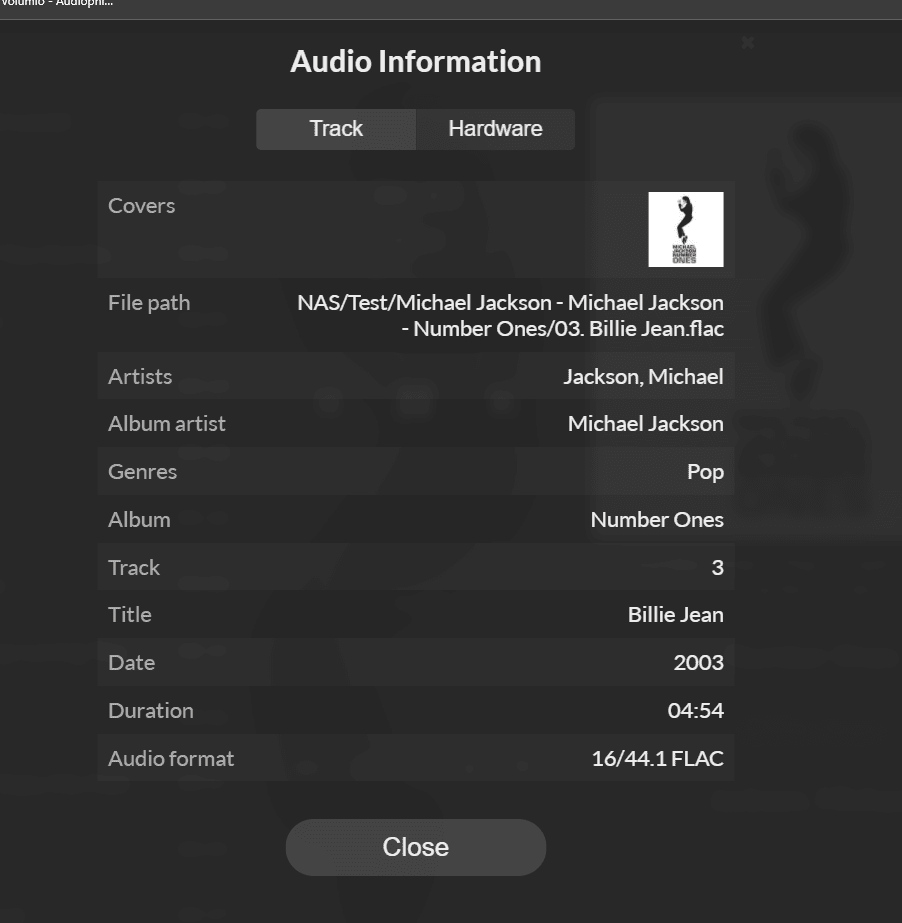Click the Genres label
Image resolution: width=902 pixels, height=923 pixels.
click(x=142, y=472)
